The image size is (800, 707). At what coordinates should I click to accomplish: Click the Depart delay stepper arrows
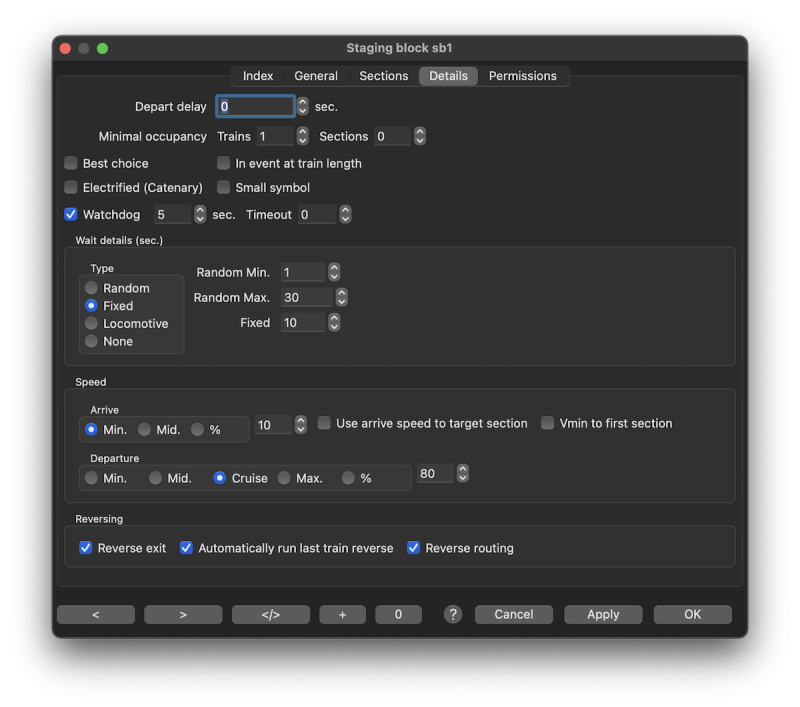coord(303,106)
